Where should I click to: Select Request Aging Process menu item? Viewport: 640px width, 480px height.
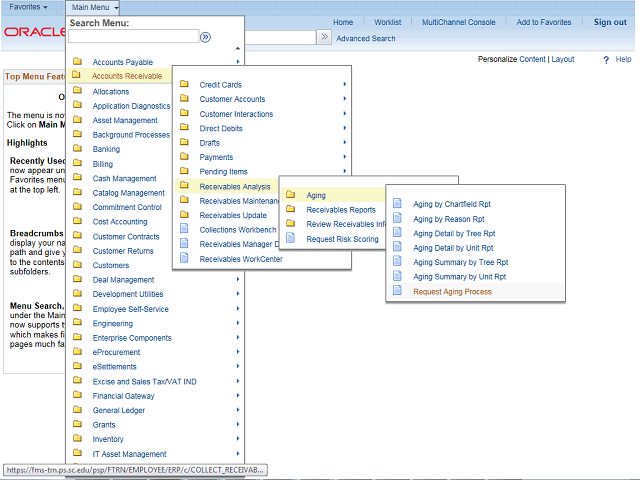(452, 291)
